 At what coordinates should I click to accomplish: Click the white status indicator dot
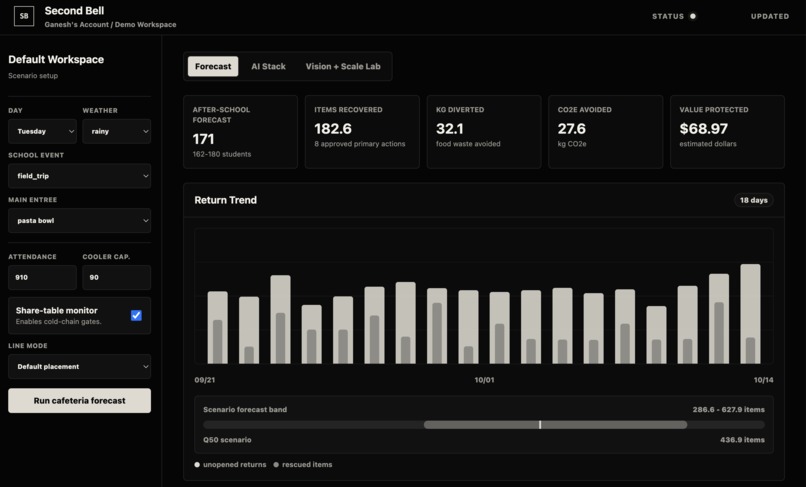point(693,16)
